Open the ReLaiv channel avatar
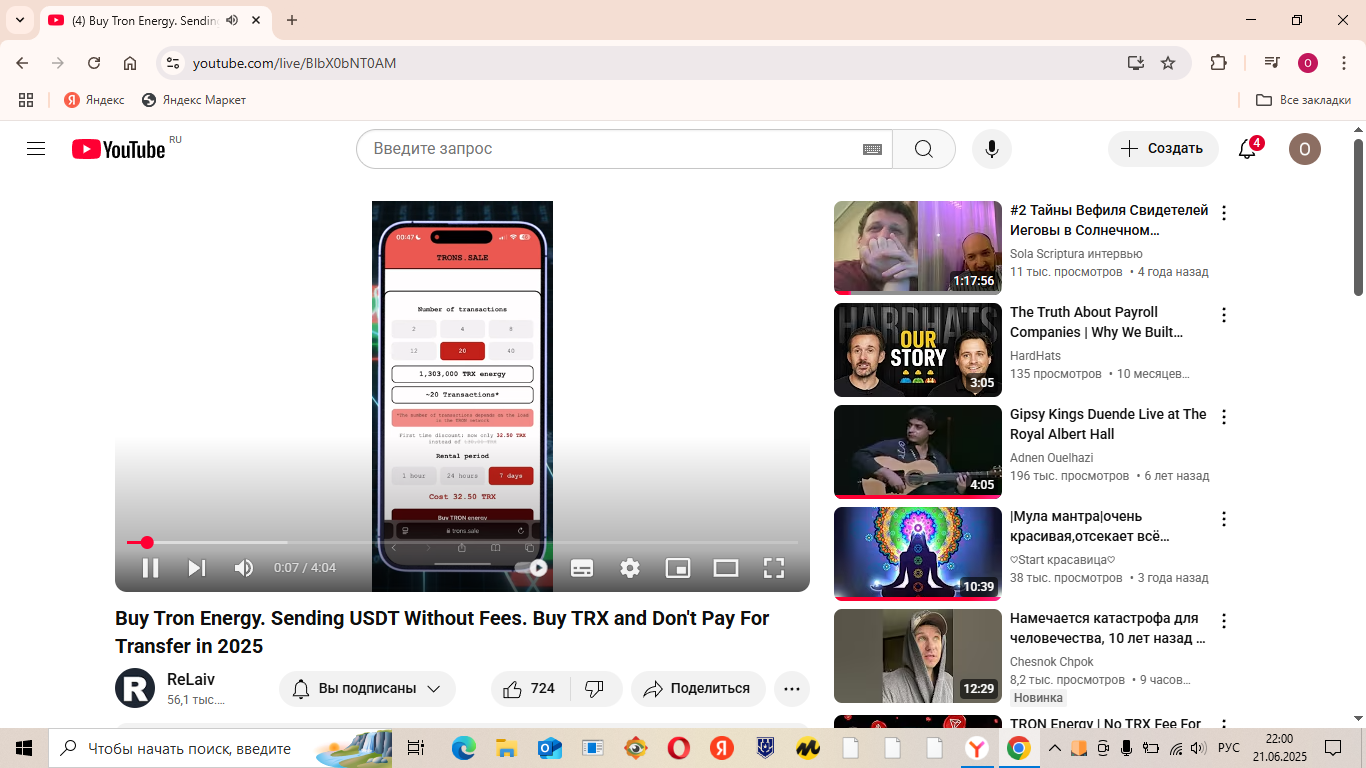 (x=135, y=688)
